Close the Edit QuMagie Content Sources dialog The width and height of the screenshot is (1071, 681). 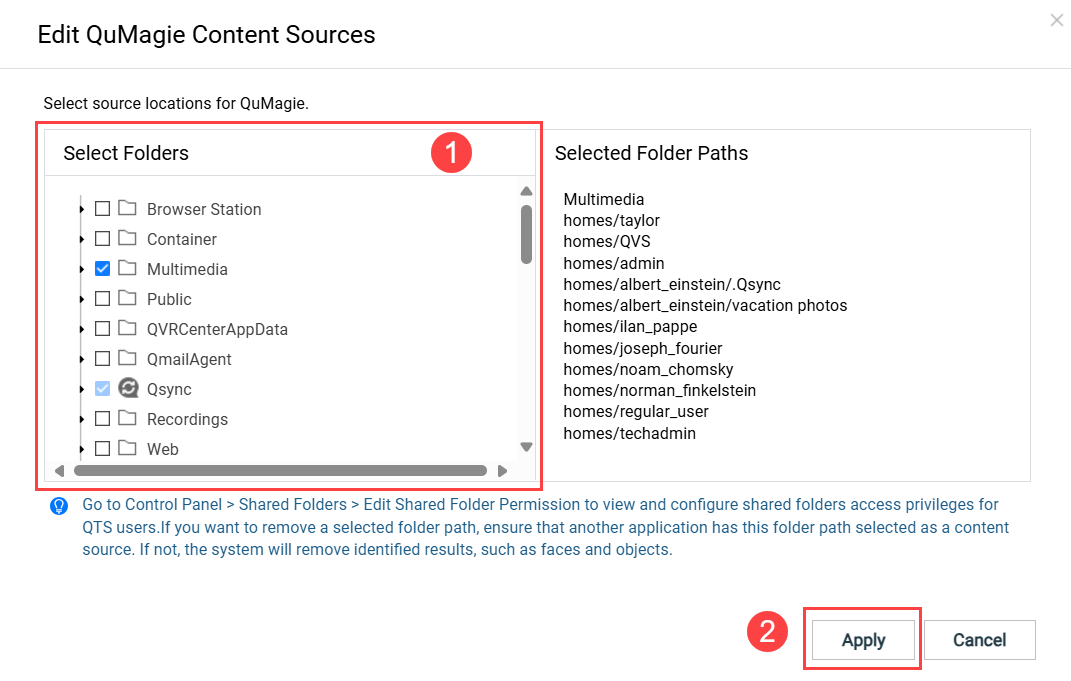click(1056, 20)
